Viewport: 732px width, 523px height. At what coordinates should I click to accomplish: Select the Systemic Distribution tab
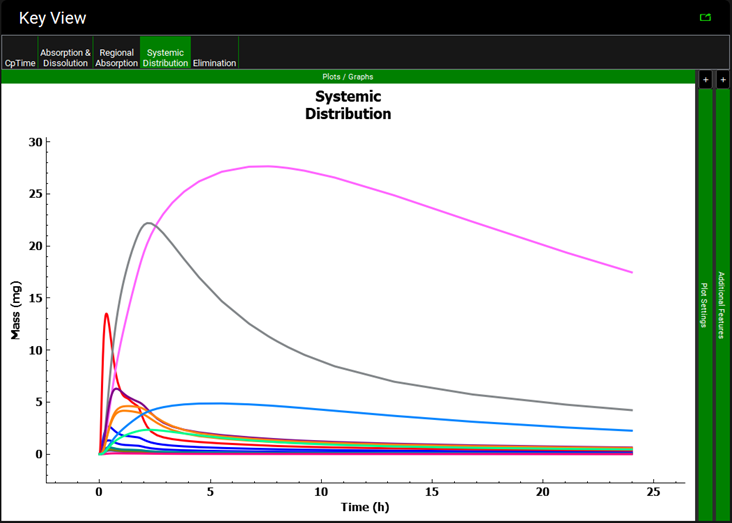click(165, 57)
